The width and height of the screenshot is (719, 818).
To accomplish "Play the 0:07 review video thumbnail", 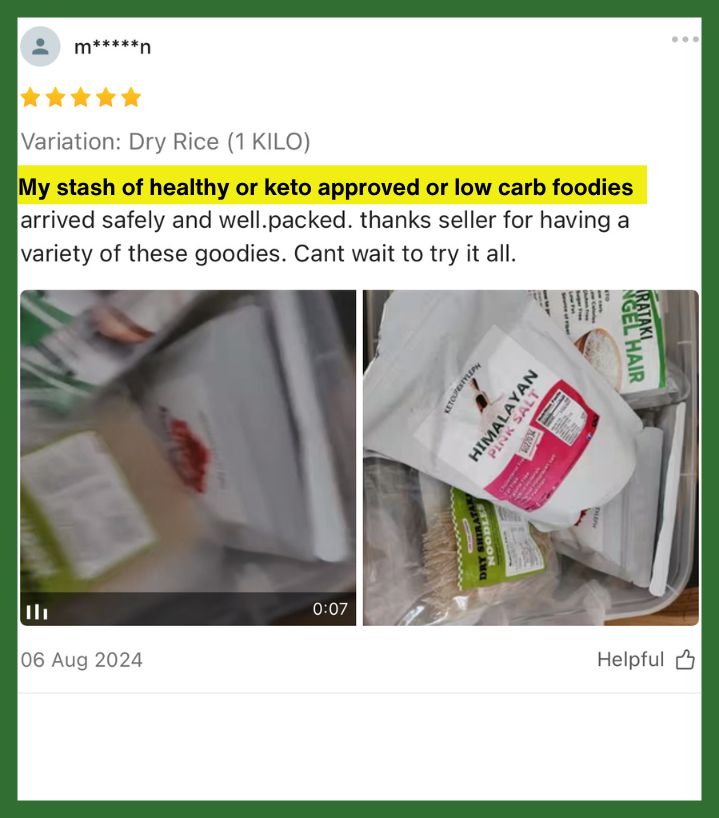I will [188, 458].
